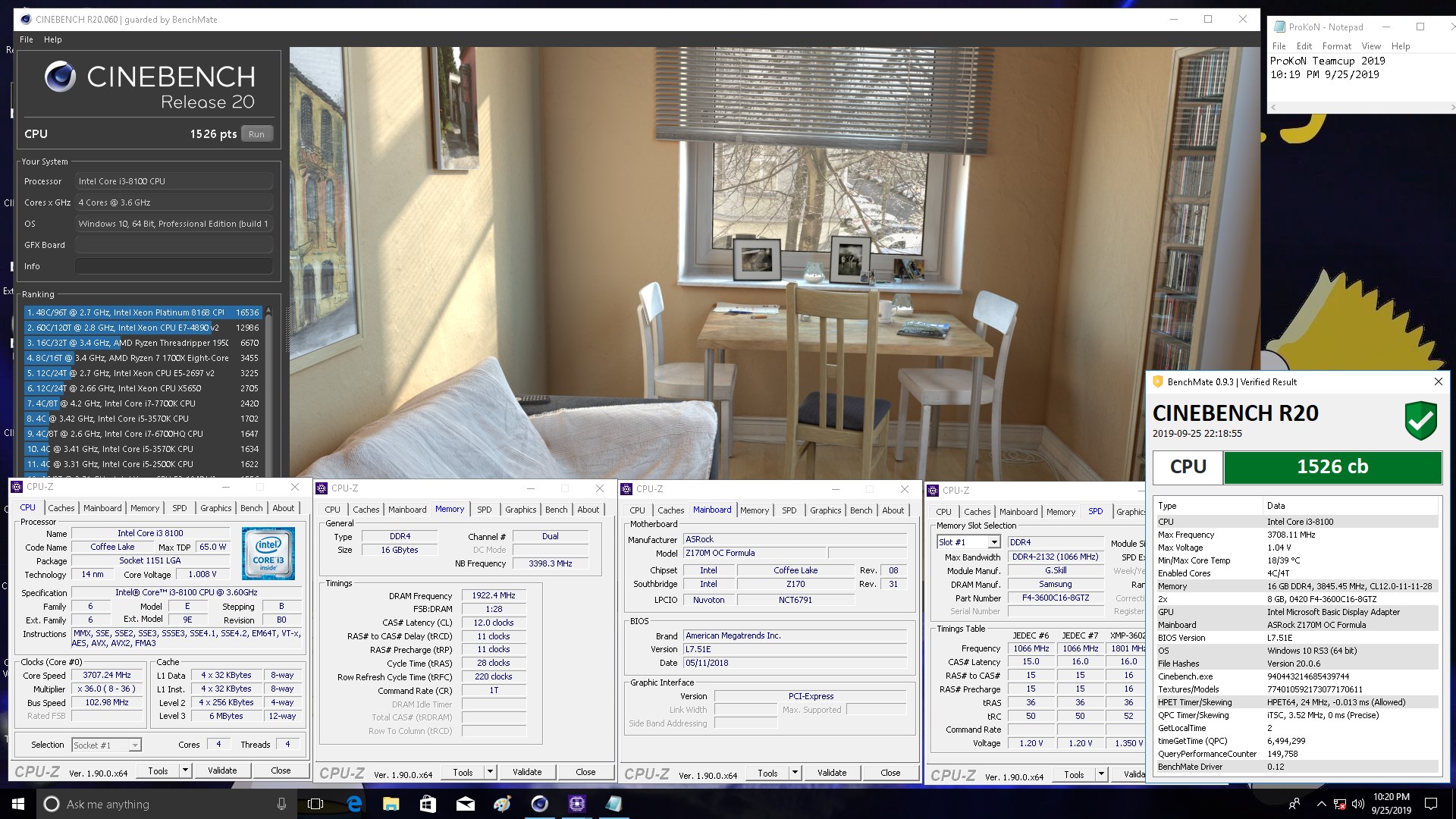Image resolution: width=1456 pixels, height=819 pixels.
Task: Switch to Cinebench via taskbar icon
Action: pyautogui.click(x=539, y=804)
